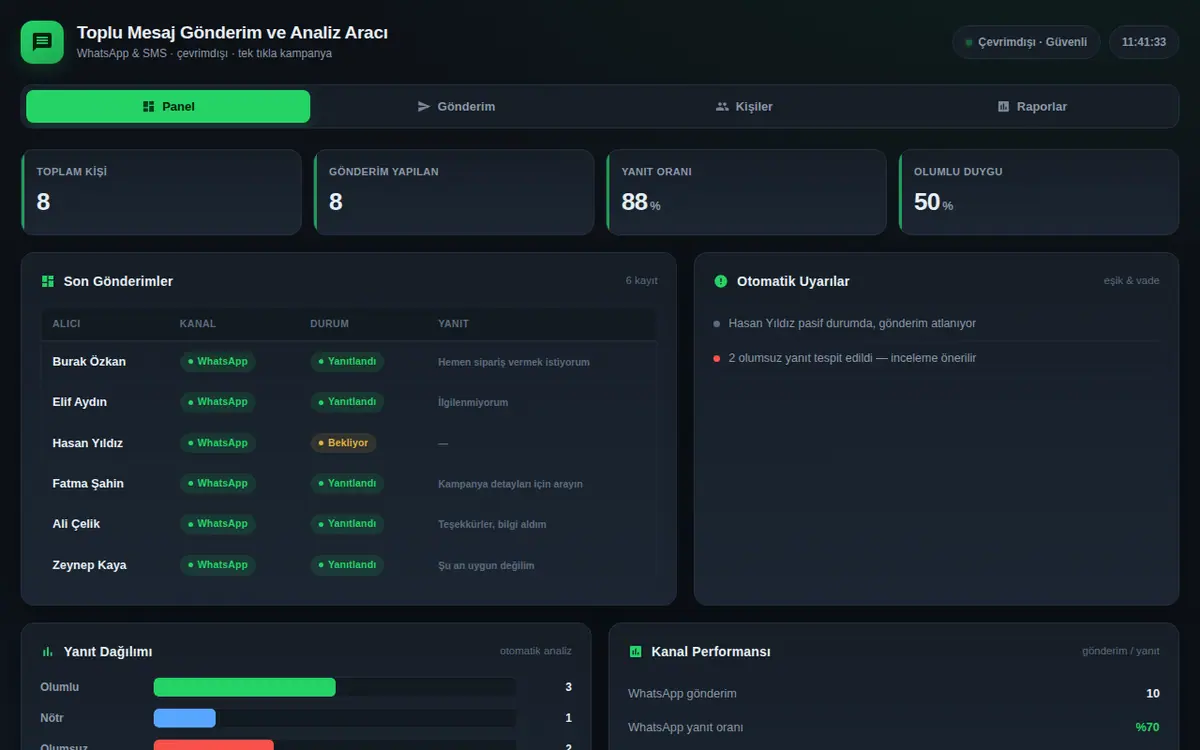Click Hasan Yıldız's Bekliyor status badge
Screen dimensions: 1200x750
[x=343, y=442]
